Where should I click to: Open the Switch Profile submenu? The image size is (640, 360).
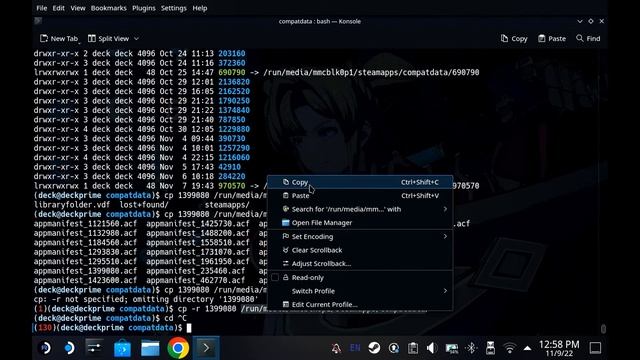360,291
